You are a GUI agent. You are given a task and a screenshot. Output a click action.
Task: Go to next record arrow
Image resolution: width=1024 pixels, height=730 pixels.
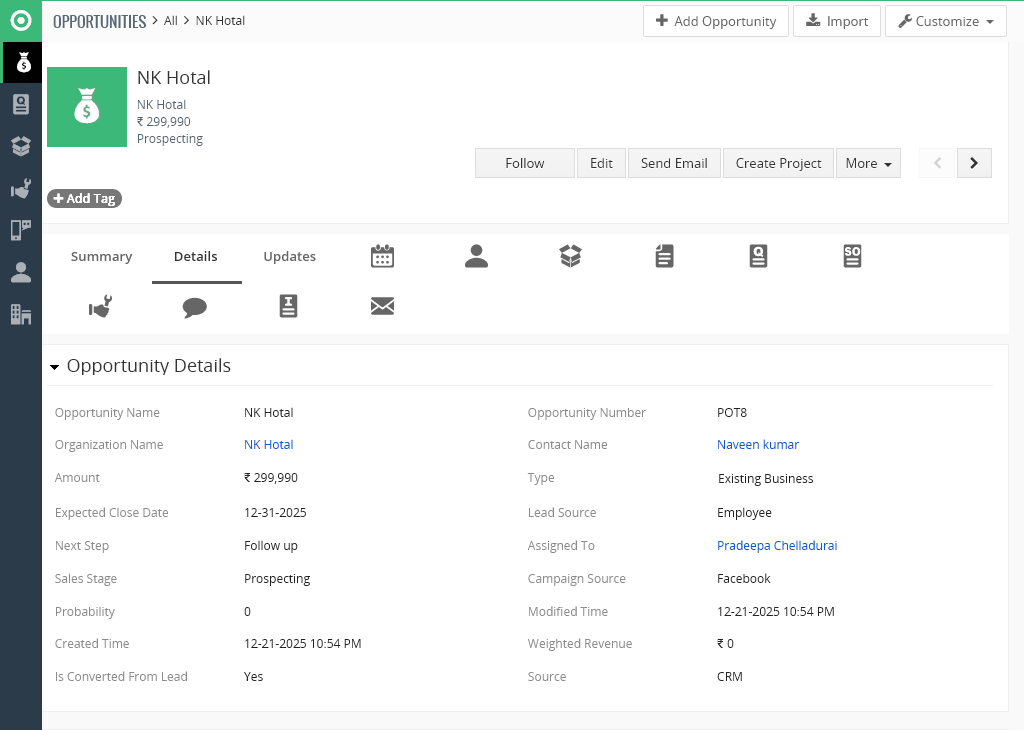coord(974,163)
